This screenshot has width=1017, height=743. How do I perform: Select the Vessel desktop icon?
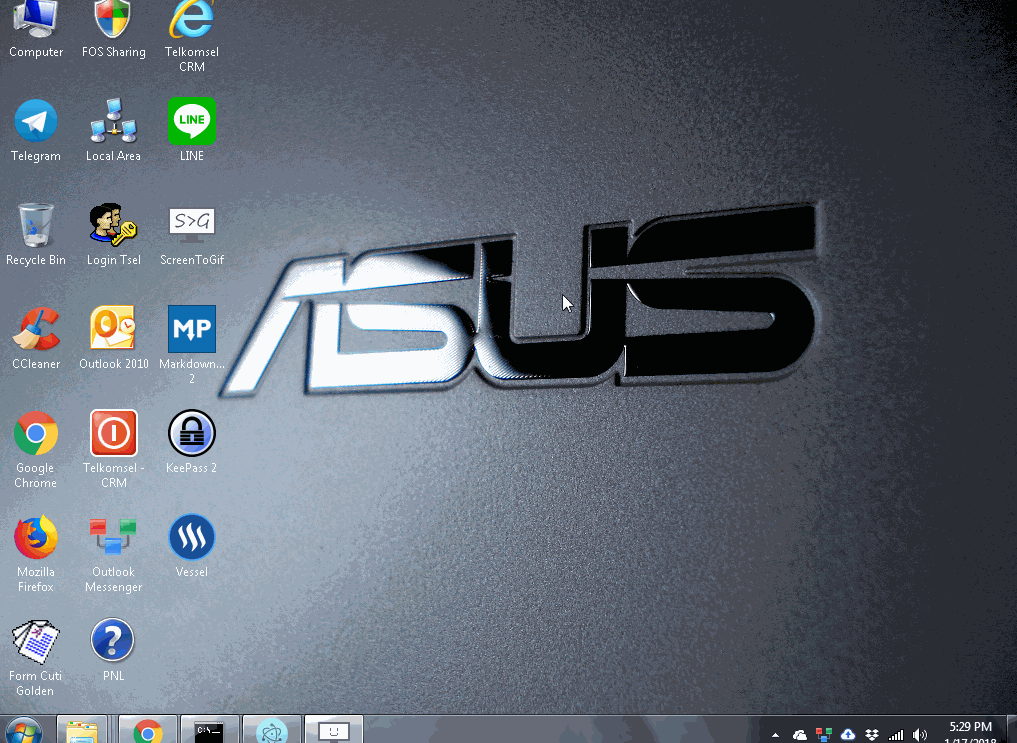[x=191, y=546]
